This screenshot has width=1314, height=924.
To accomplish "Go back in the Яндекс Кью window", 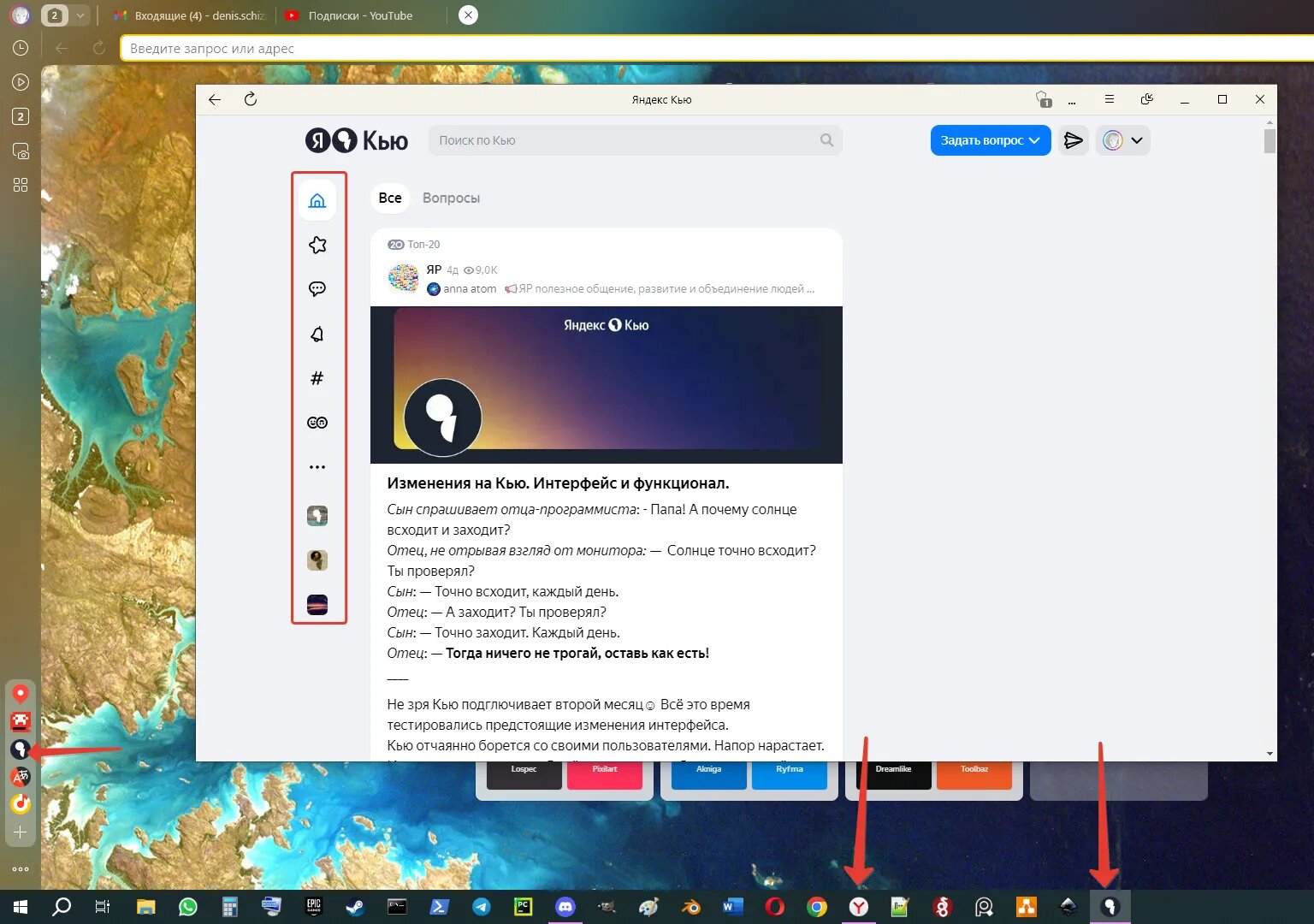I will click(215, 99).
